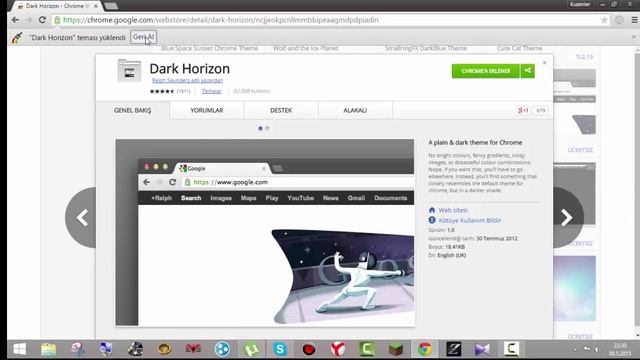640x360 pixels.
Task: Open the Chrome hamburger menu
Action: [x=635, y=20]
